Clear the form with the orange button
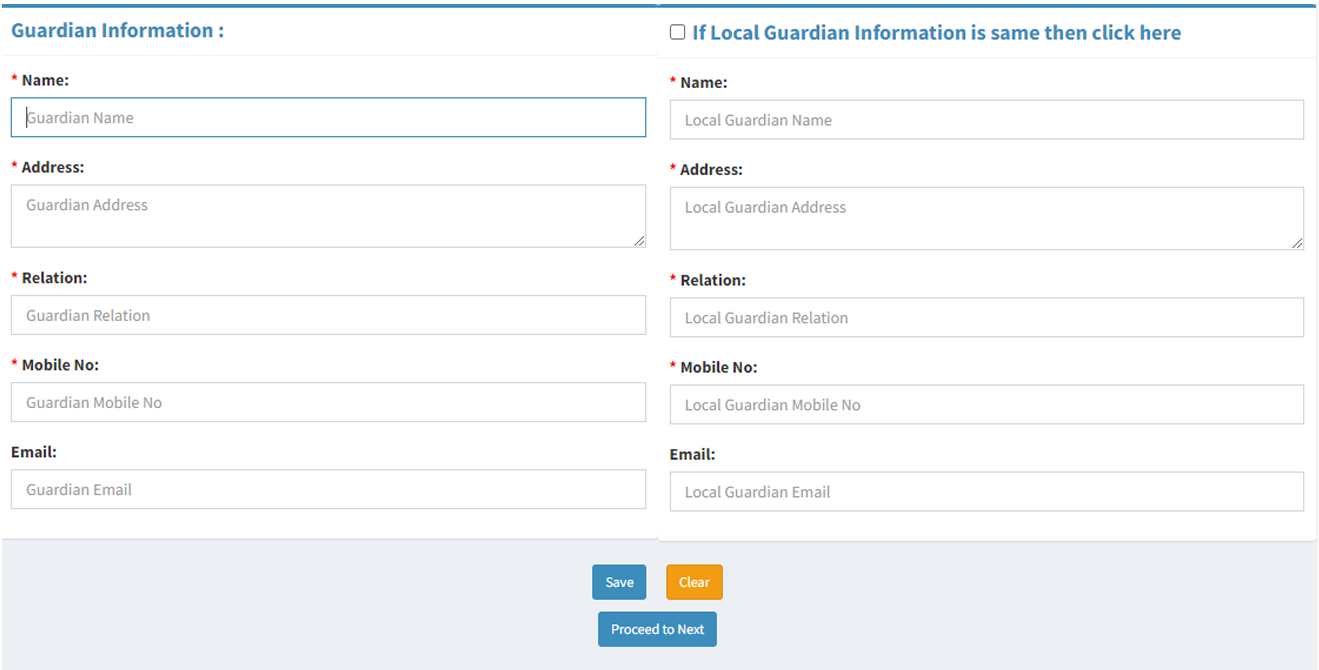1319x670 pixels. [694, 582]
